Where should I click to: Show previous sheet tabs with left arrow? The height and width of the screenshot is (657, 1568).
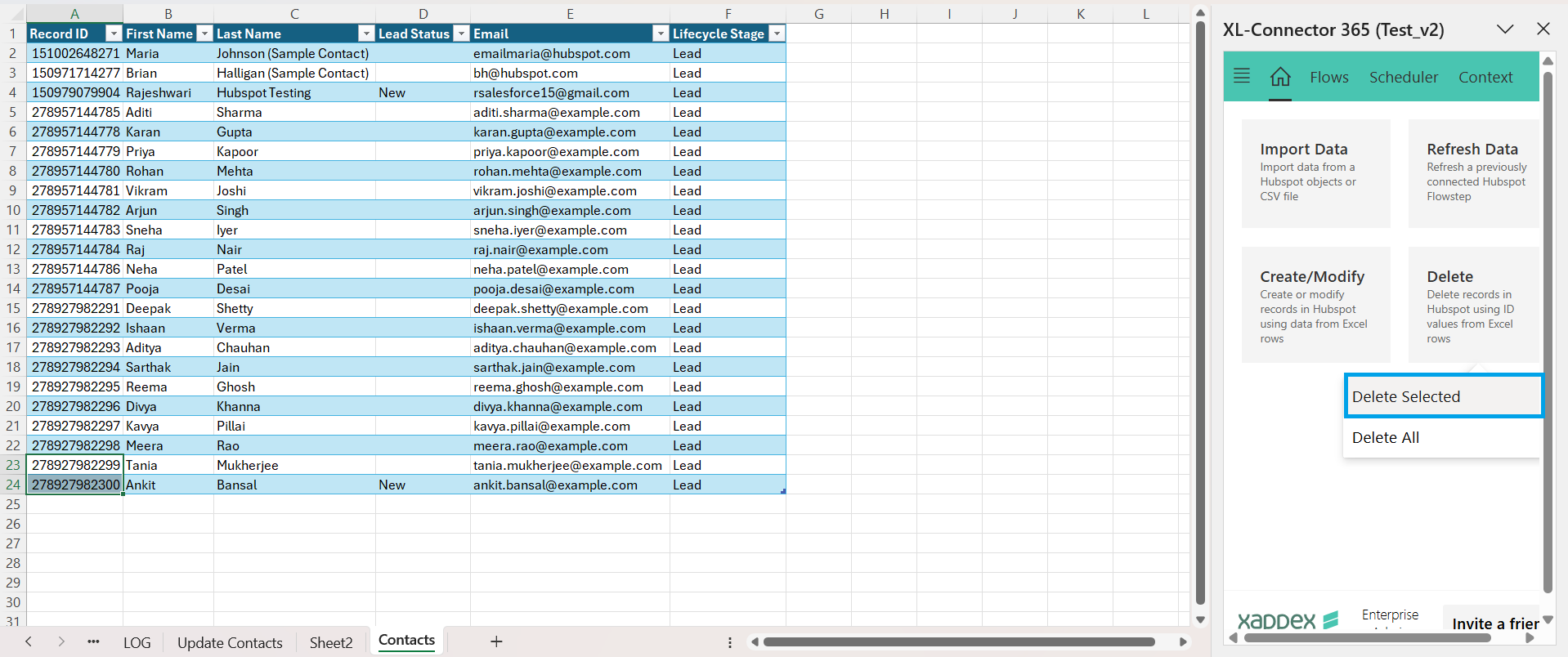tap(29, 641)
